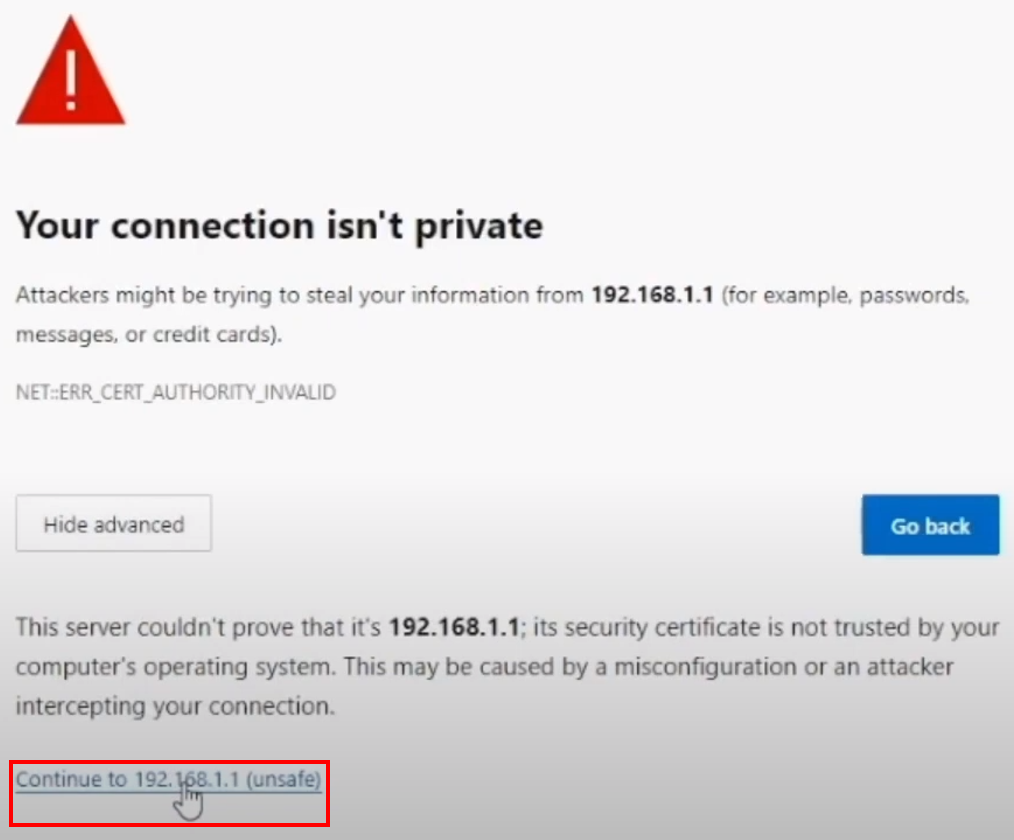Click the "messages, or credit cards)" line

pos(149,334)
